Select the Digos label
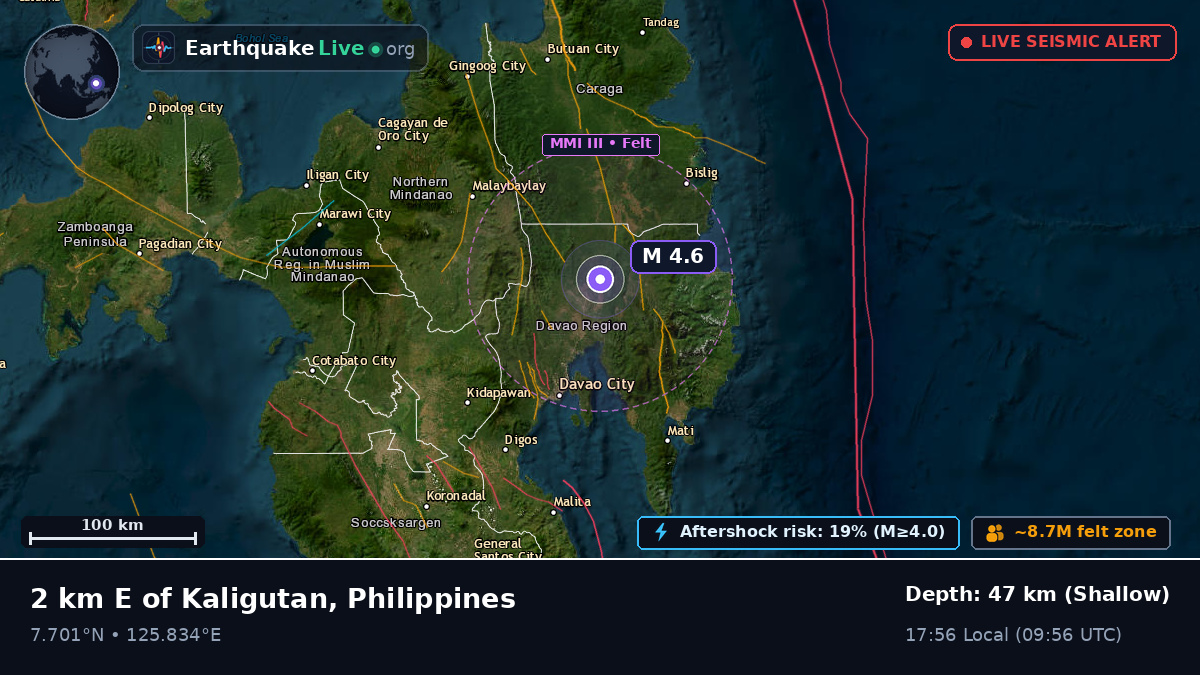 point(521,440)
